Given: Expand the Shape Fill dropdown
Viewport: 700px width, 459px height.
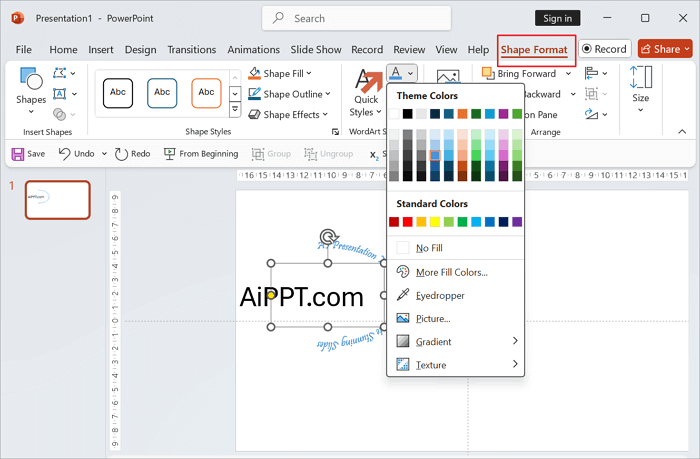Looking at the screenshot, I should 309,73.
